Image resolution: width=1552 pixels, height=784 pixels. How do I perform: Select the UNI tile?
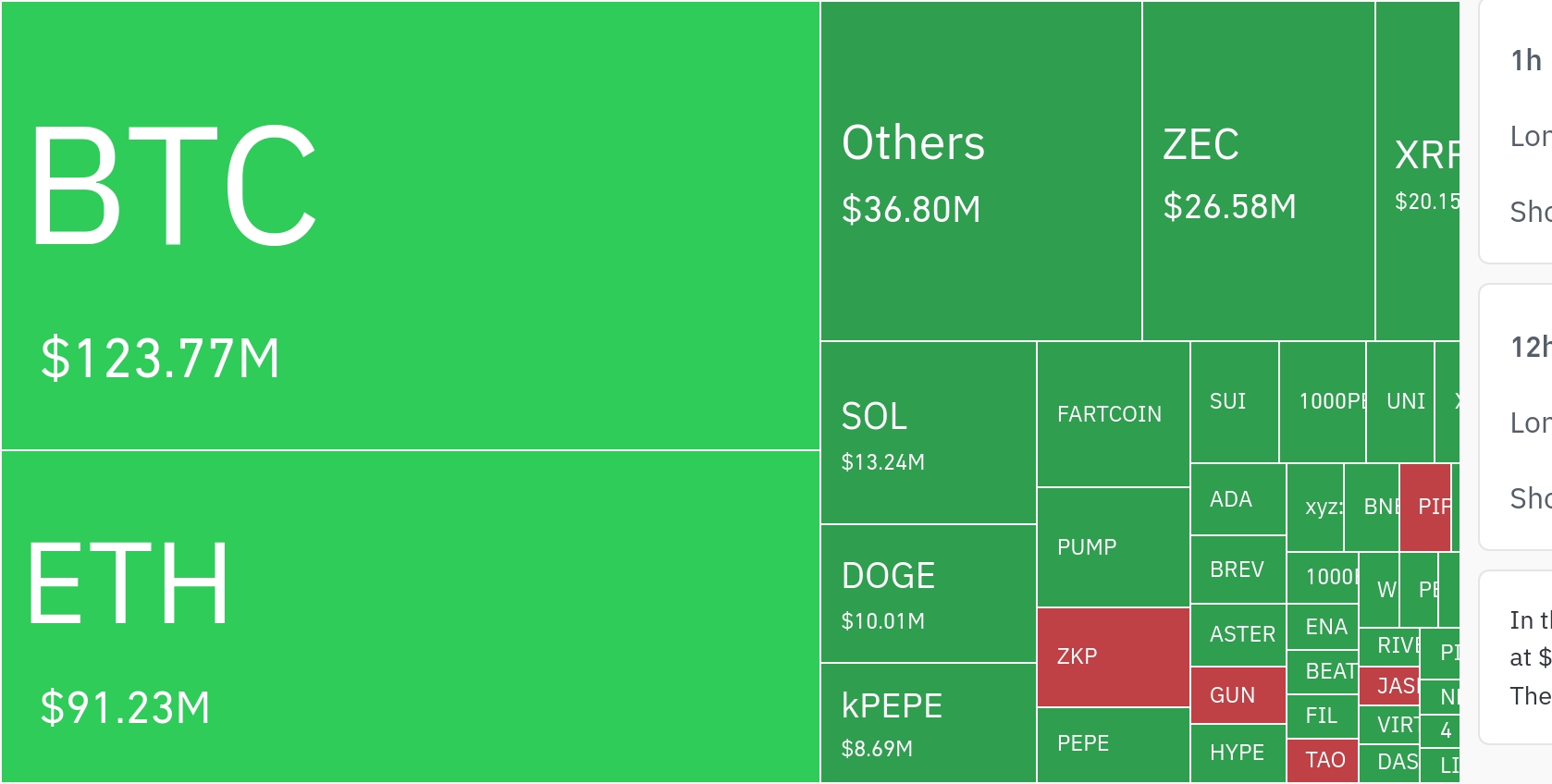(1399, 402)
